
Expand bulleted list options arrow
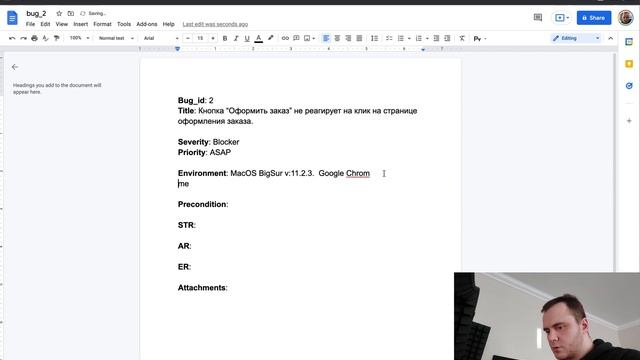pos(409,39)
